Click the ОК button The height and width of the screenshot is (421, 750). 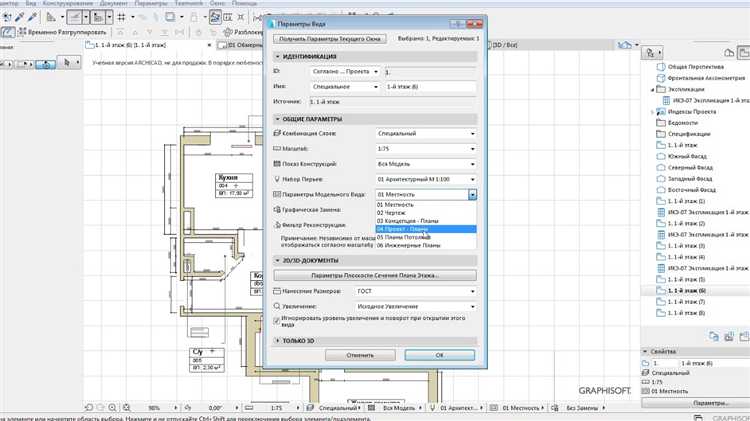point(440,355)
